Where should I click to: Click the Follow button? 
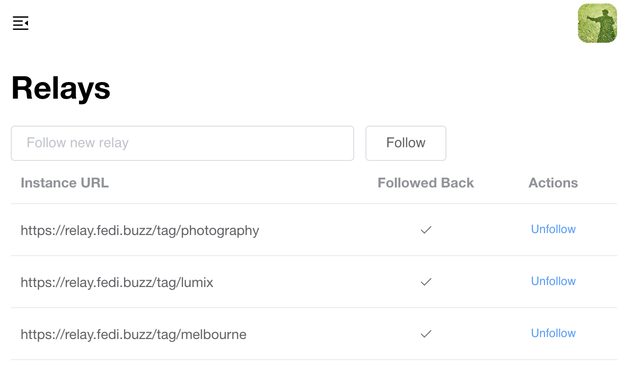tap(406, 143)
